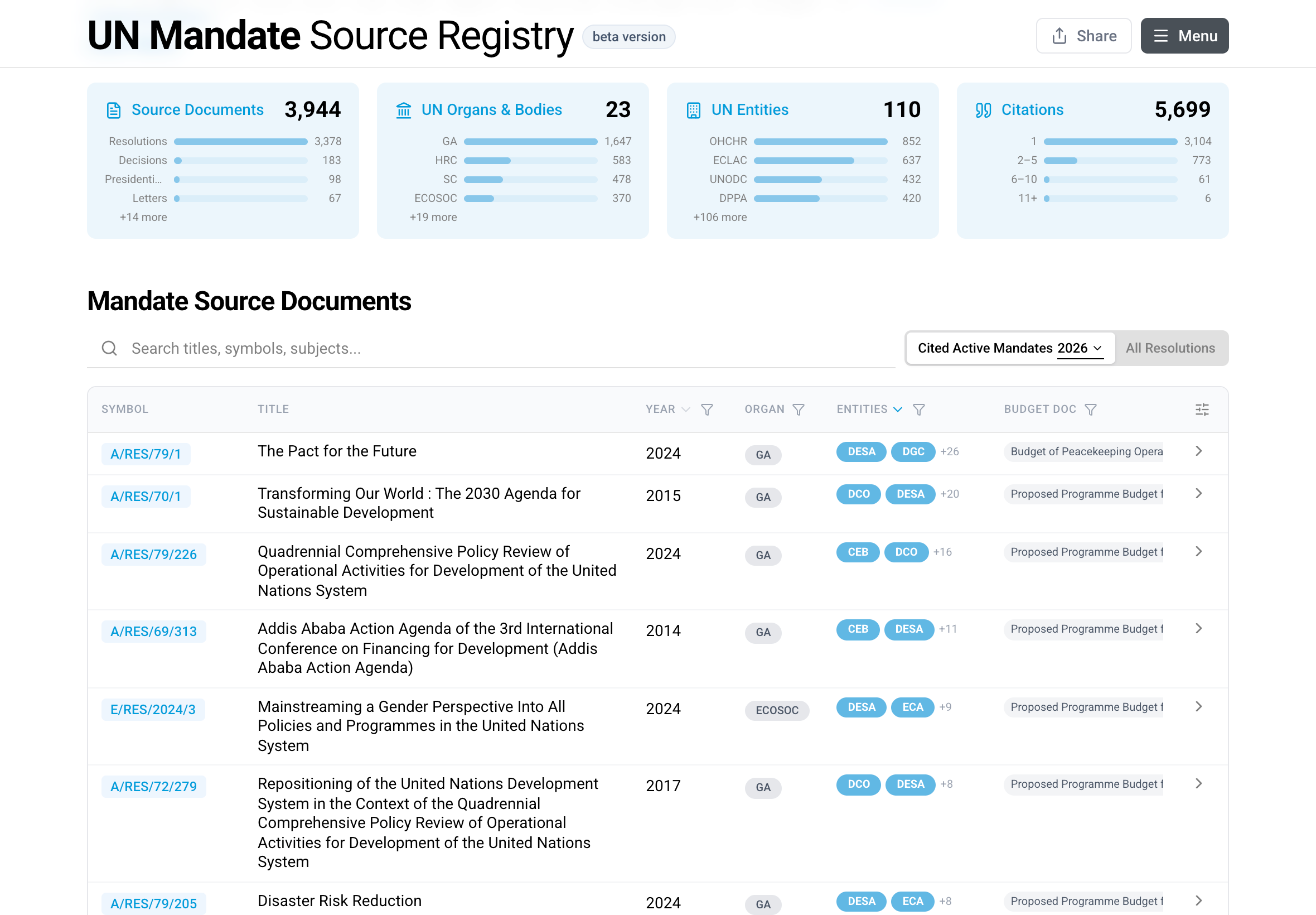
Task: Expand The Pact for the Future row arrow
Action: point(1198,451)
